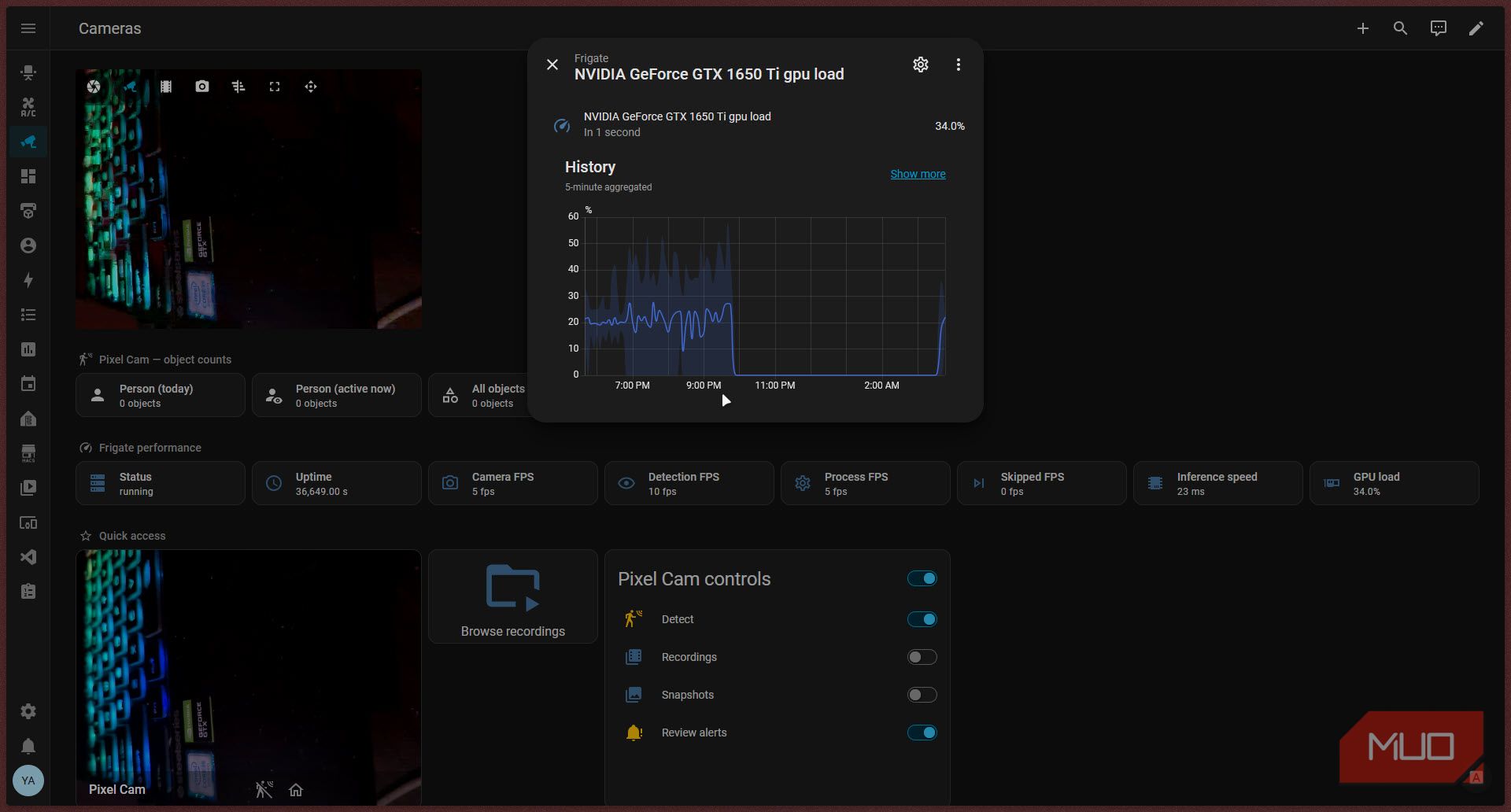
Task: Open three-dot menu in GPU load dialog
Action: coord(959,65)
